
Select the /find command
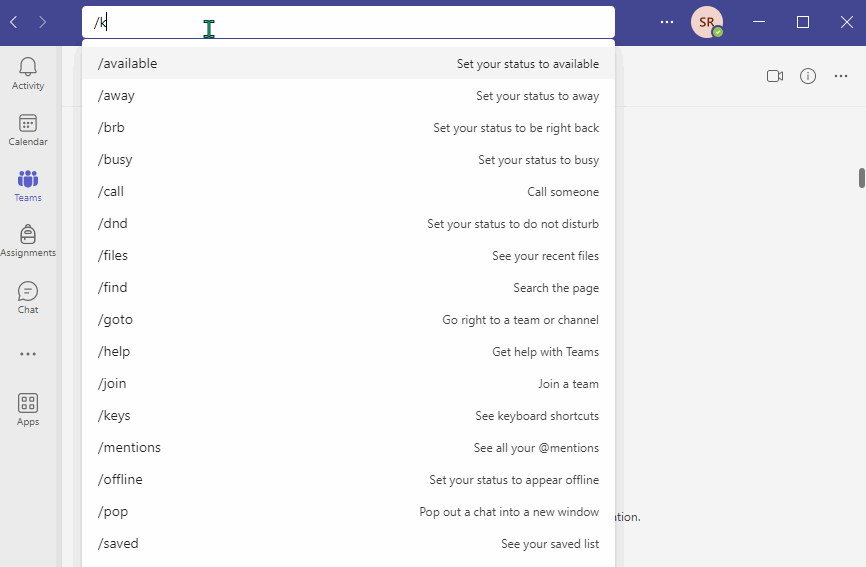click(x=348, y=288)
